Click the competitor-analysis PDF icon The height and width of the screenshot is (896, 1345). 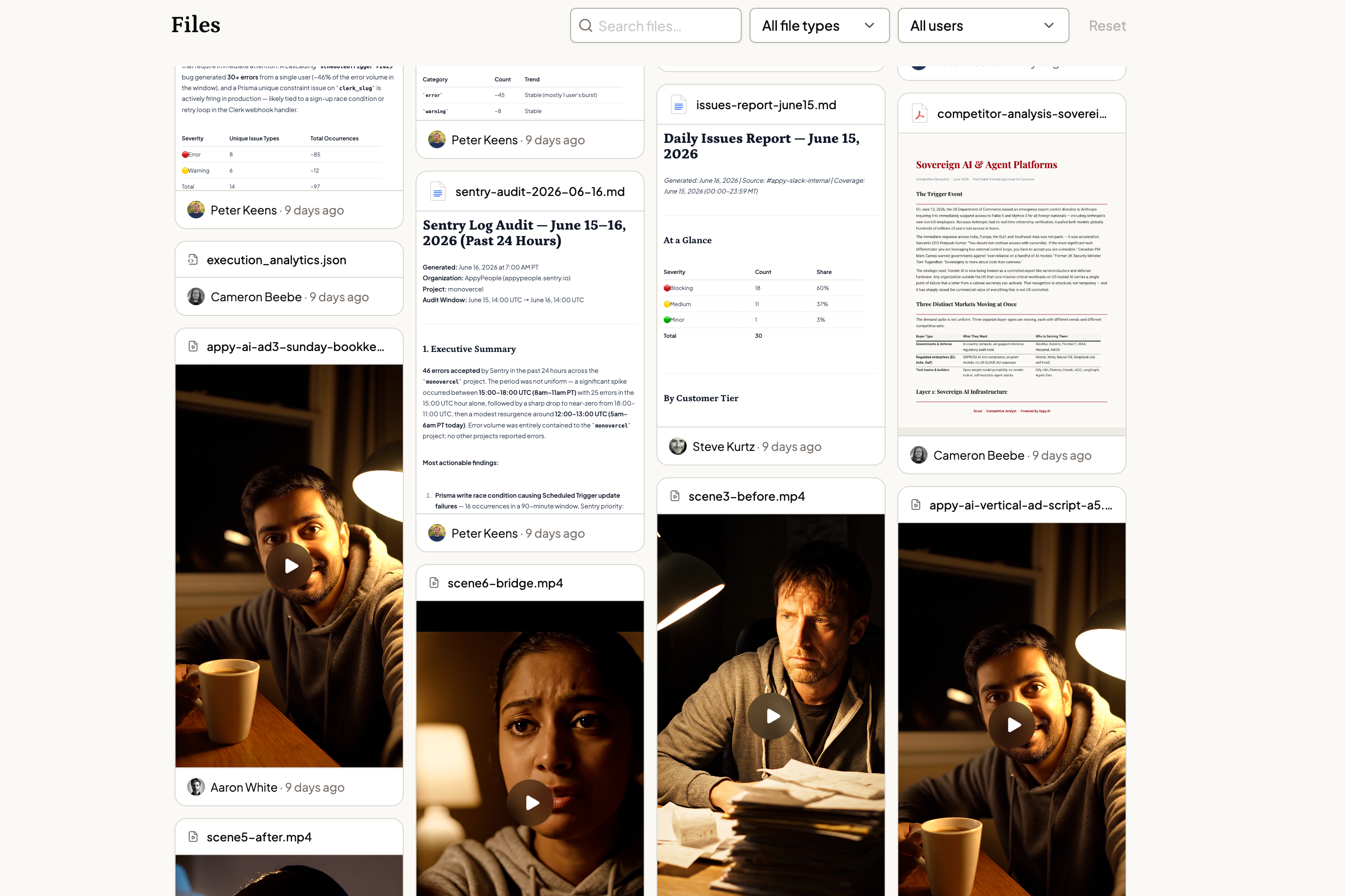(920, 114)
